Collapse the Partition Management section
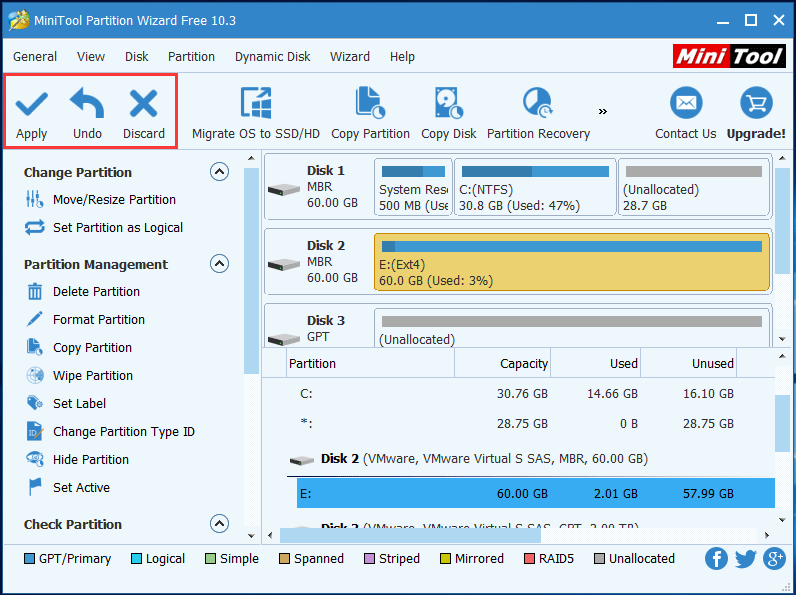This screenshot has height=595, width=796. point(219,264)
